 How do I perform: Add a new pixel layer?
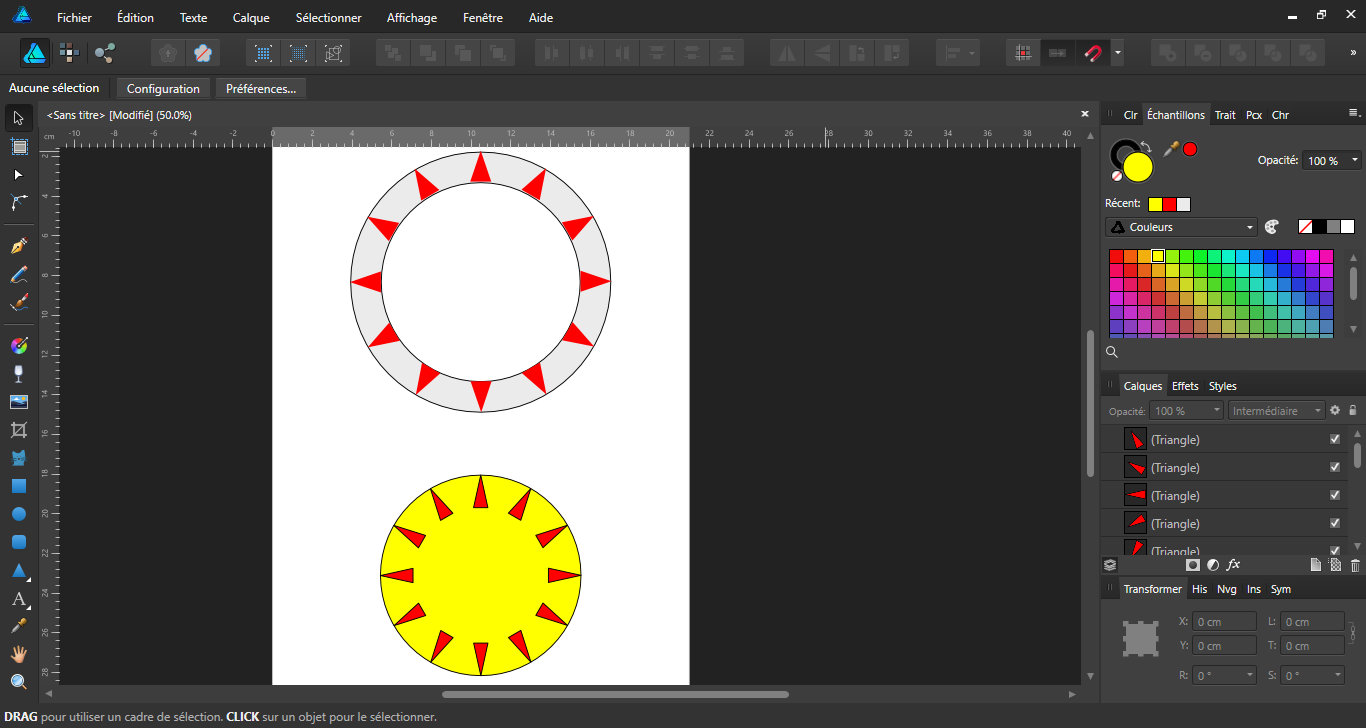click(x=1335, y=565)
